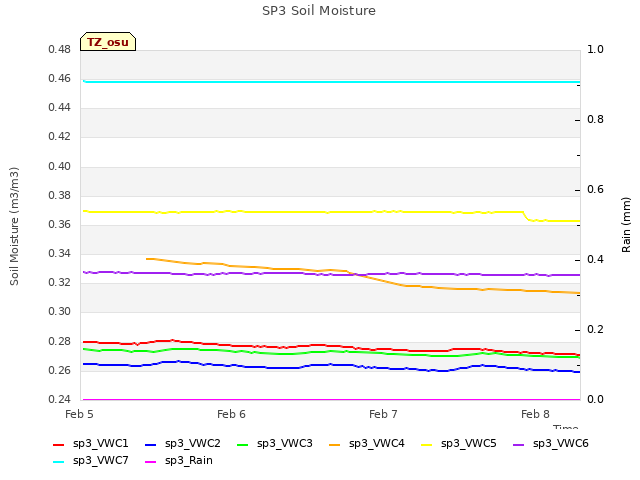Click the SP3 Soil Moisture chart title

(x=319, y=11)
